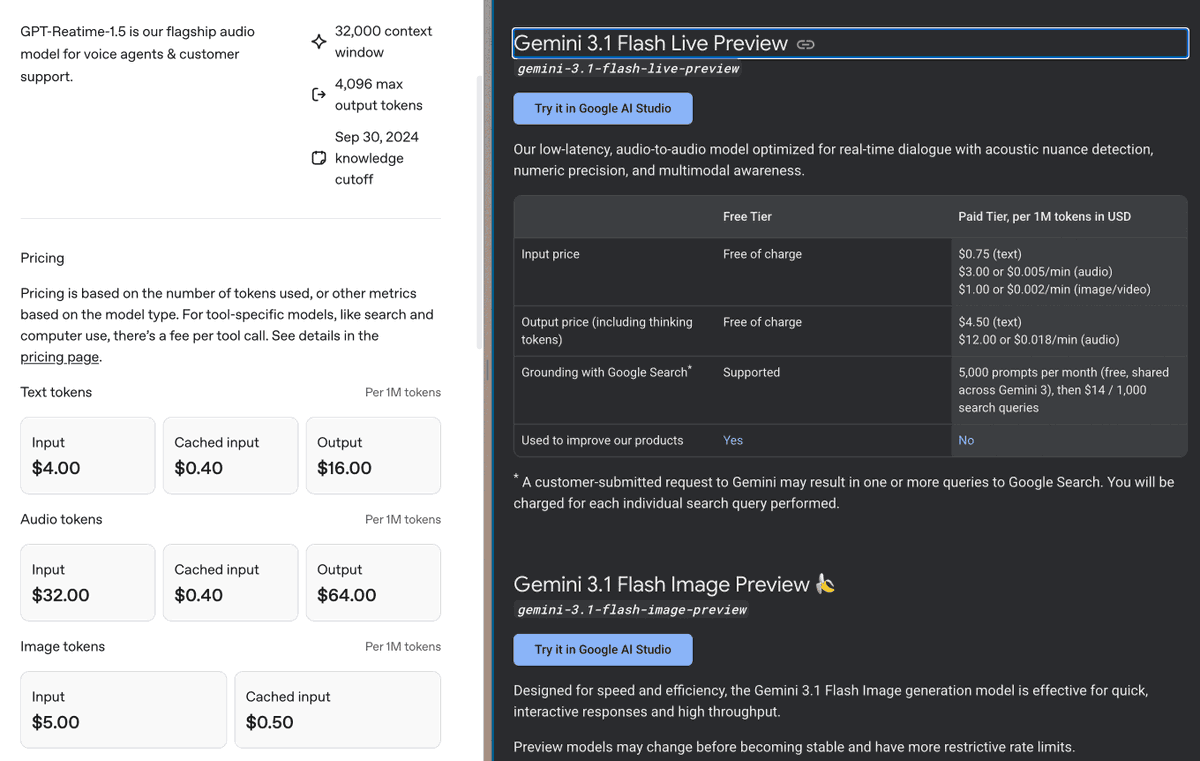The height and width of the screenshot is (761, 1200).
Task: Select the Gemini 3.1 Flash Image Preview heading
Action: 662,584
